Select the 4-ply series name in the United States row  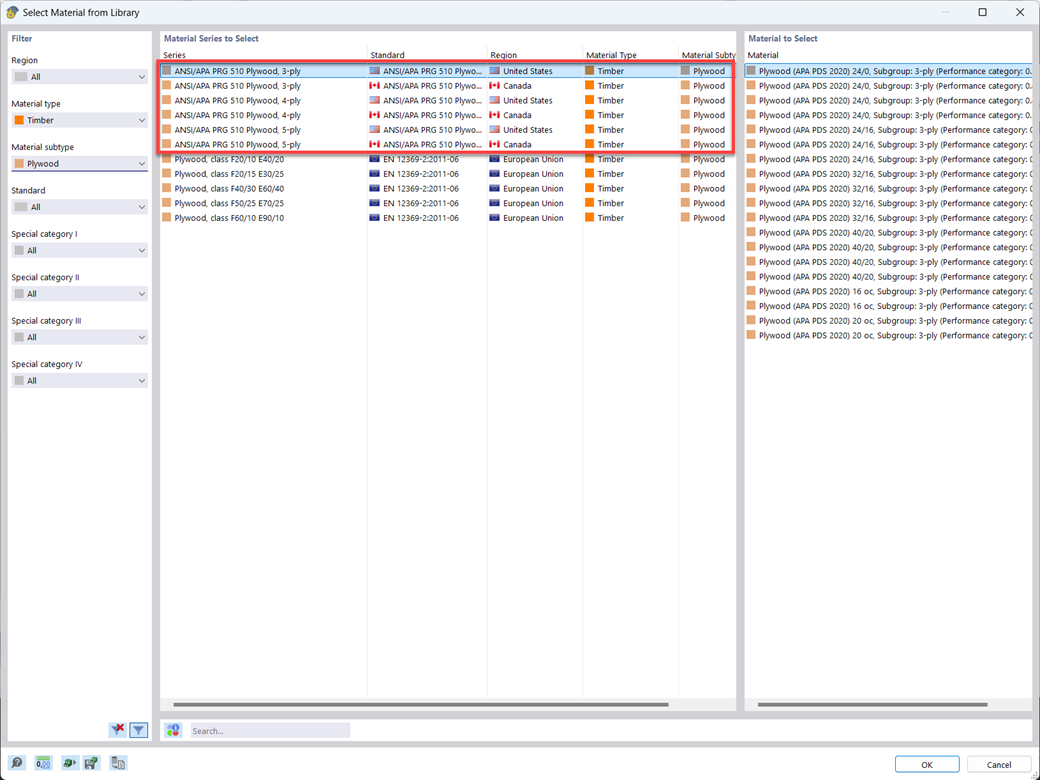click(x=237, y=100)
